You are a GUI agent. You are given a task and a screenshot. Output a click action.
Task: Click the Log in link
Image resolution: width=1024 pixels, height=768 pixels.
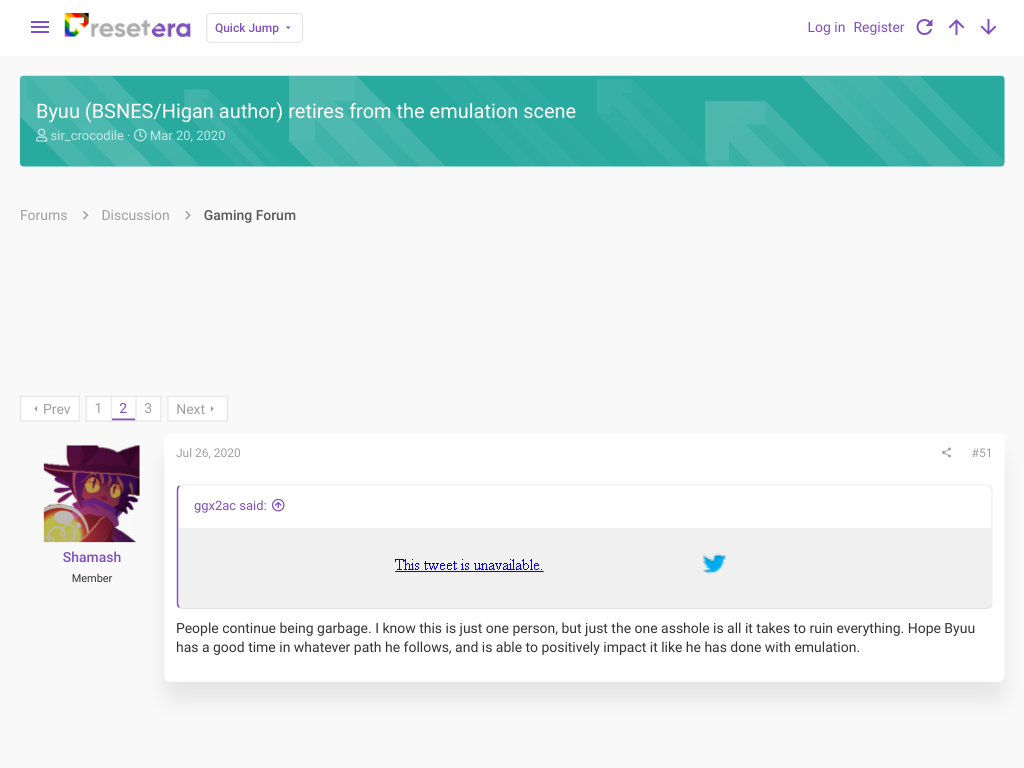tap(825, 27)
